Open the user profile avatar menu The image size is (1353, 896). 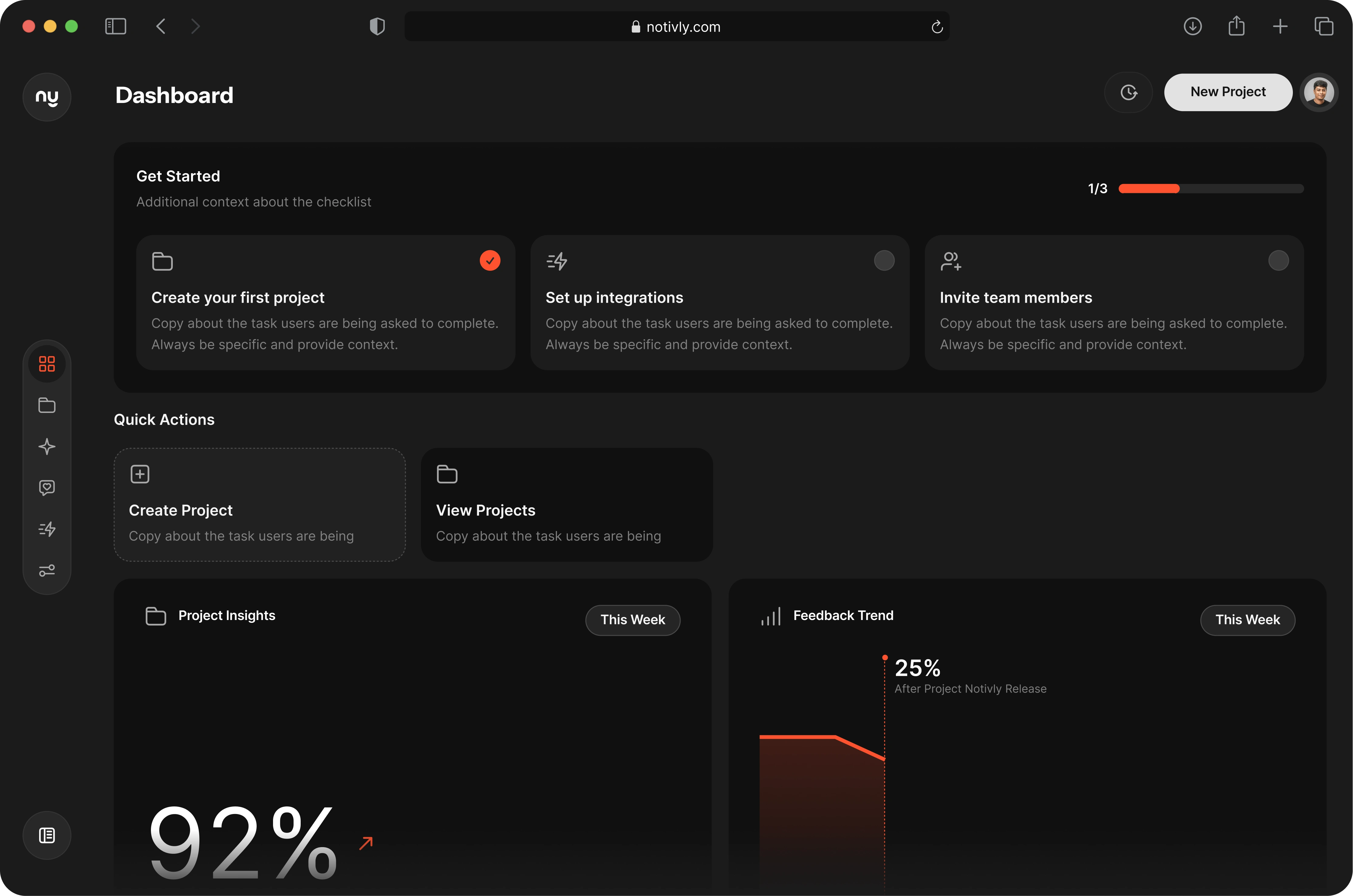[1319, 92]
